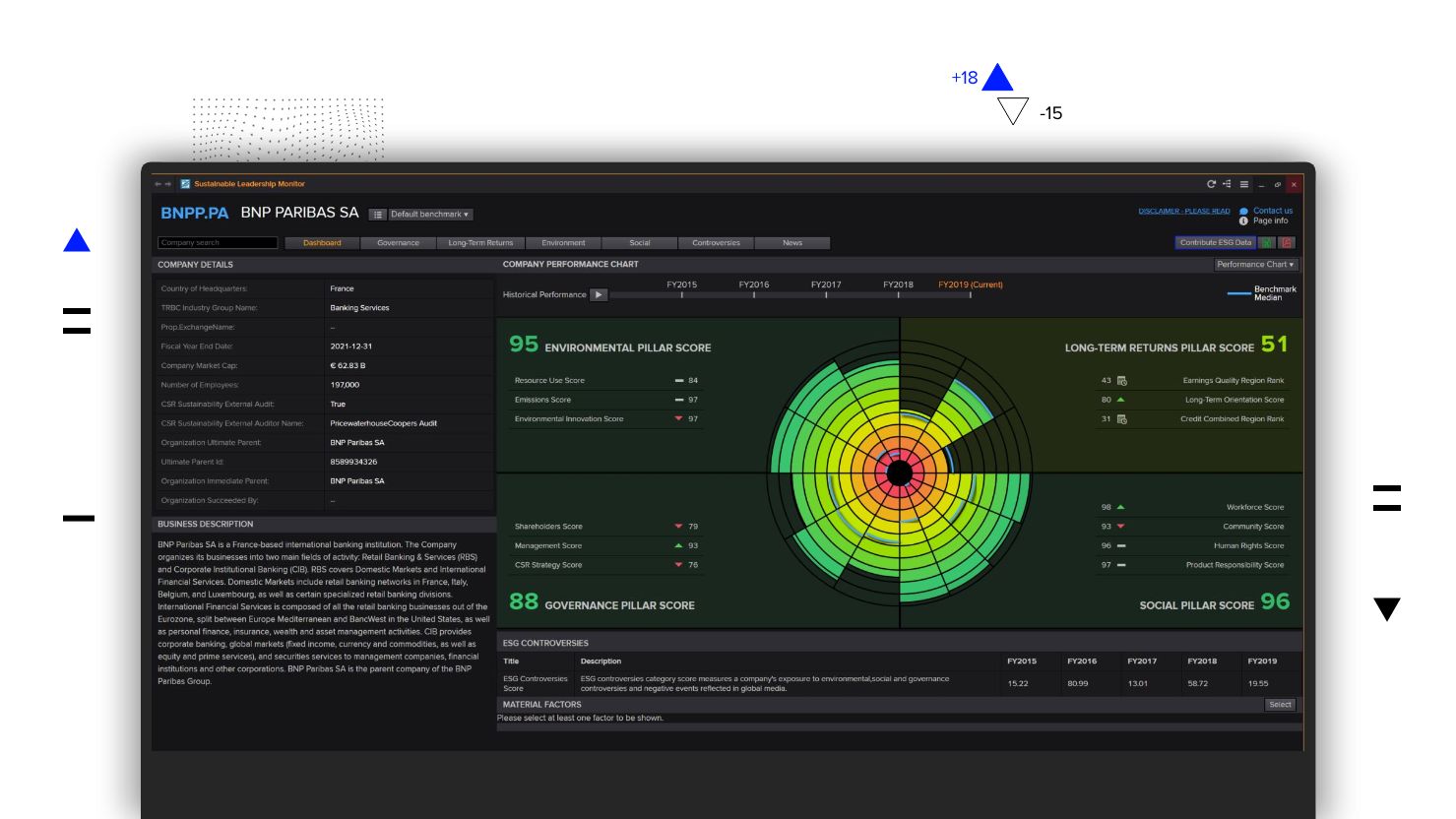The width and height of the screenshot is (1456, 819).
Task: Open the DISCLAIMER - PLEASE READ link
Action: [x=1184, y=211]
